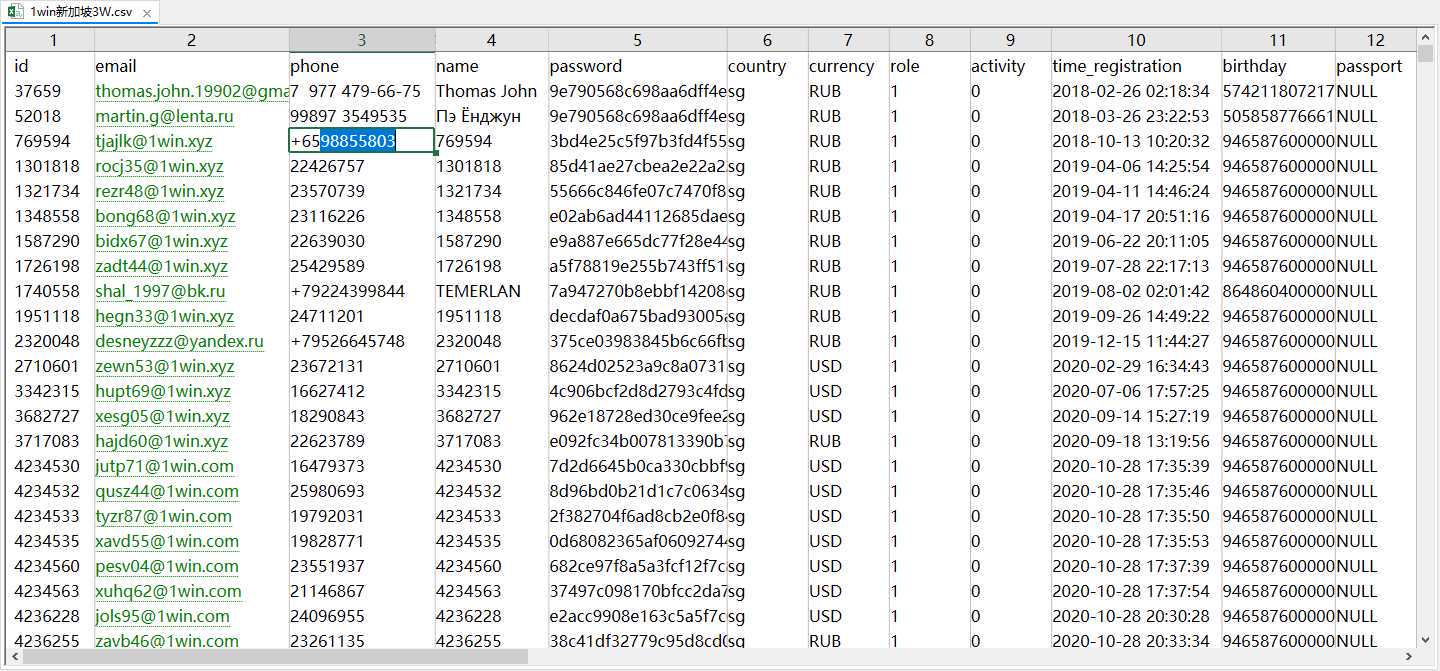Screen dimensions: 1440x671
Task: Click the vertical scrollbar down arrow
Action: (1425, 641)
